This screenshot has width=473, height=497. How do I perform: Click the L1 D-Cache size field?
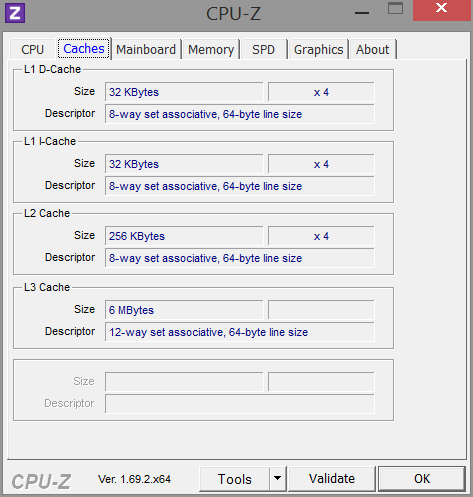click(x=184, y=92)
